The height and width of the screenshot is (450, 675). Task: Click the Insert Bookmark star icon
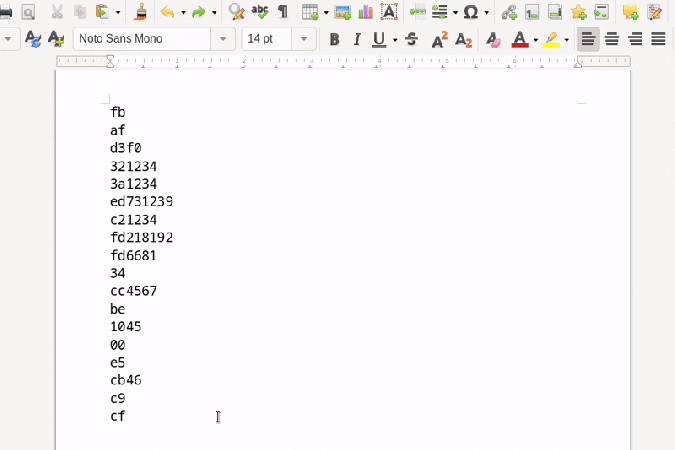pyautogui.click(x=579, y=12)
